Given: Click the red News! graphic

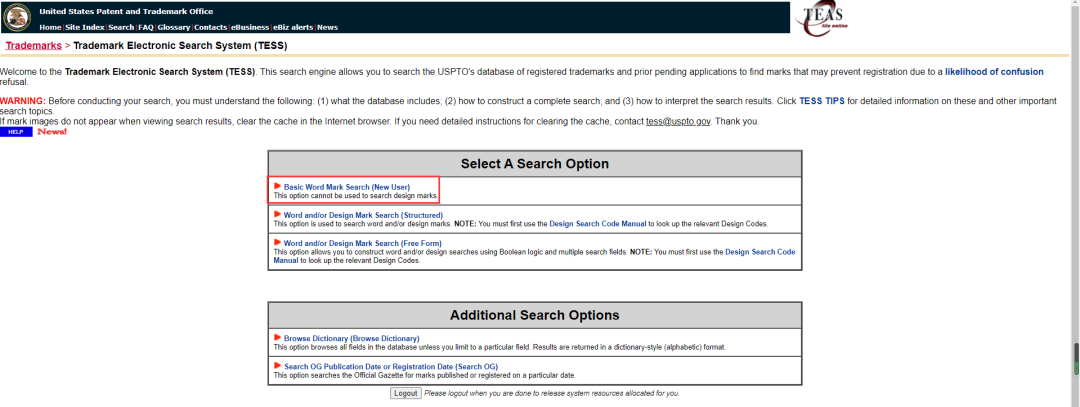Looking at the screenshot, I should (x=52, y=132).
